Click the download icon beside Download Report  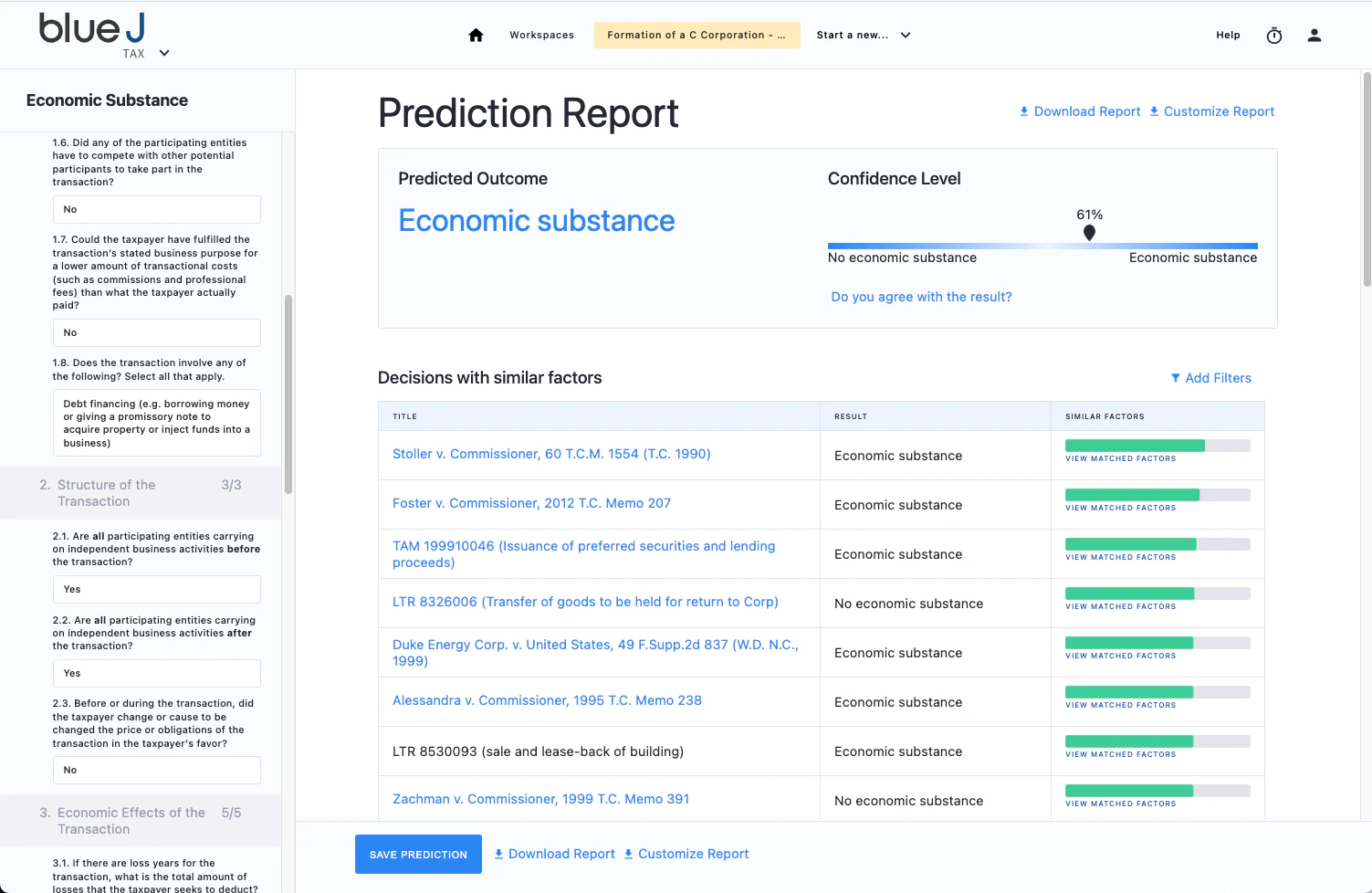(x=1023, y=110)
